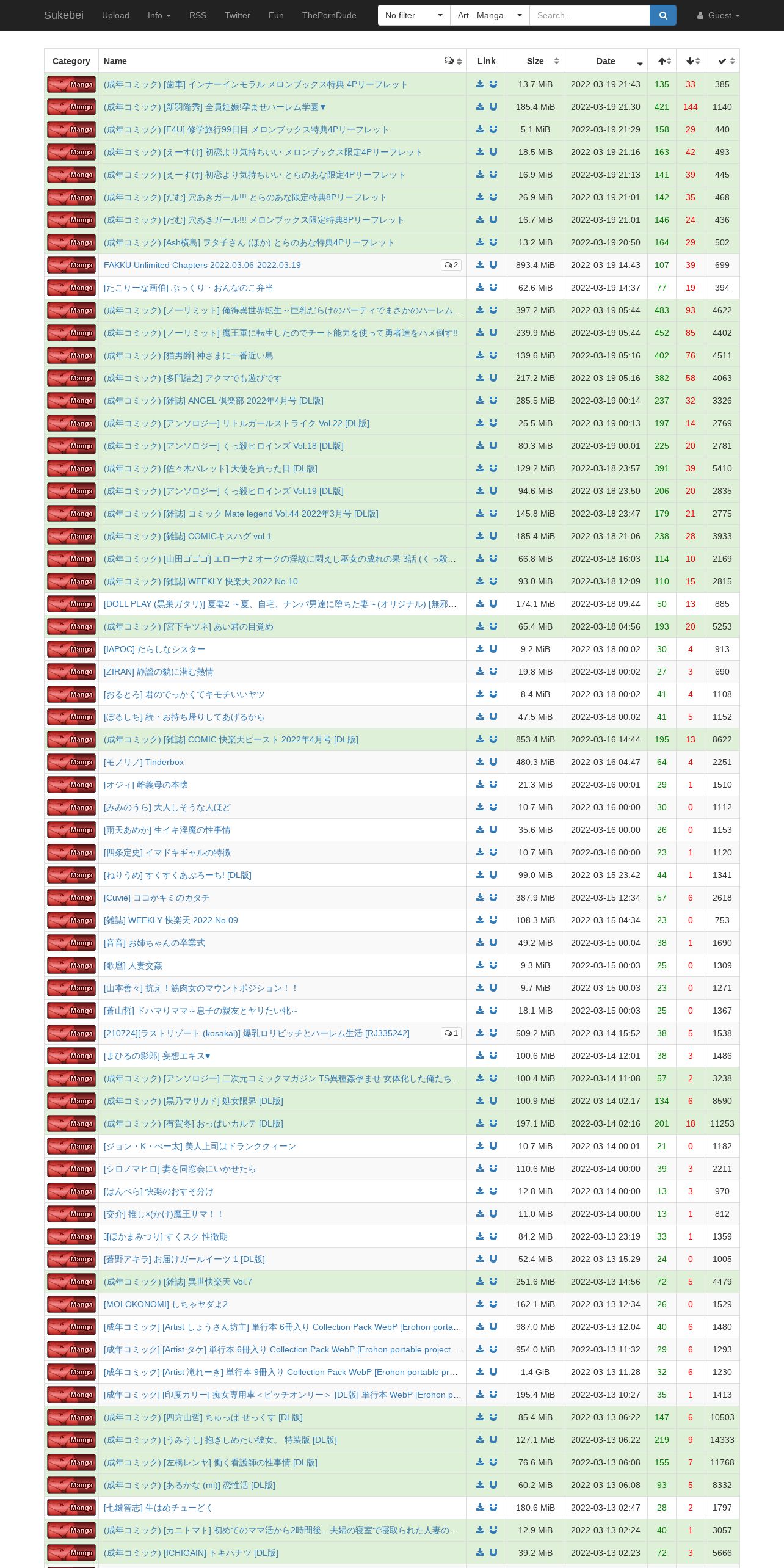Open the Fun nav link
The height and width of the screenshot is (1568, 784).
point(276,15)
